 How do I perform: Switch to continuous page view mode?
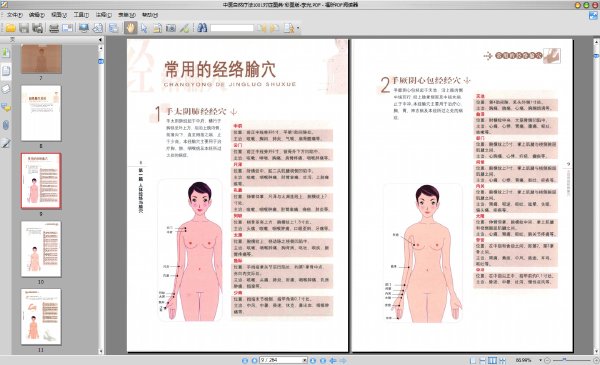483,360
